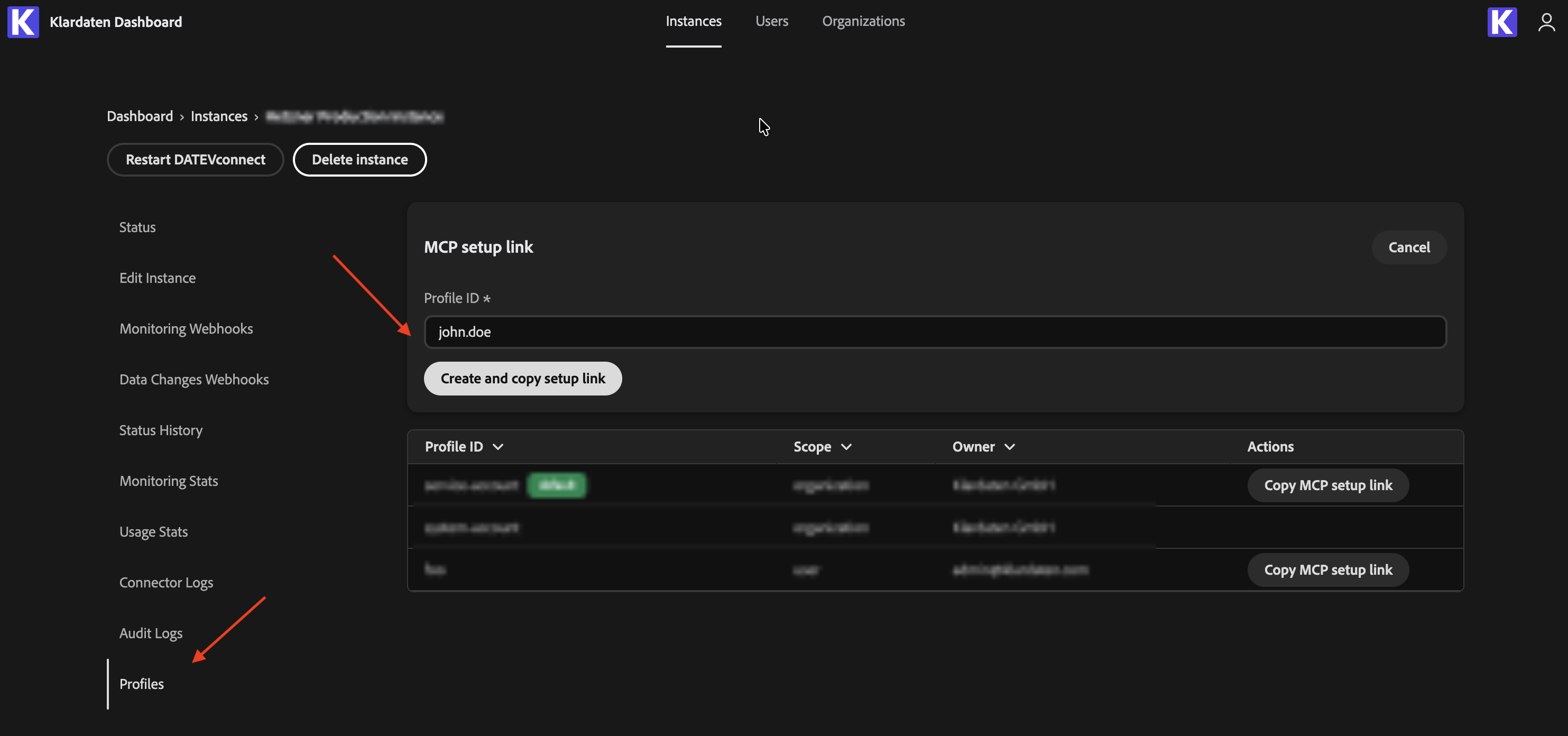
Task: View Status History in the sidebar
Action: (161, 430)
